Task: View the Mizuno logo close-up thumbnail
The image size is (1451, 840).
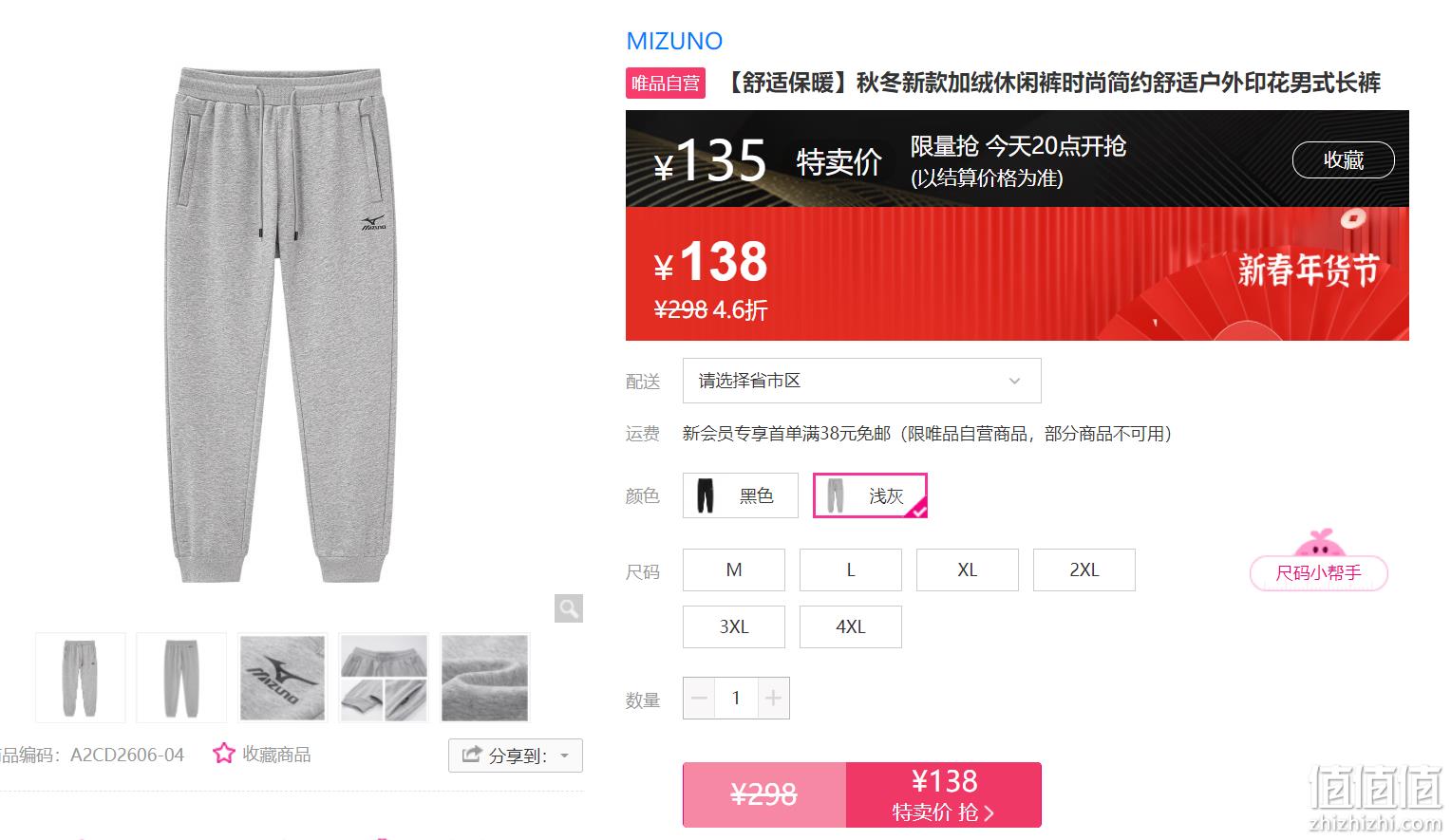Action: pos(282,678)
